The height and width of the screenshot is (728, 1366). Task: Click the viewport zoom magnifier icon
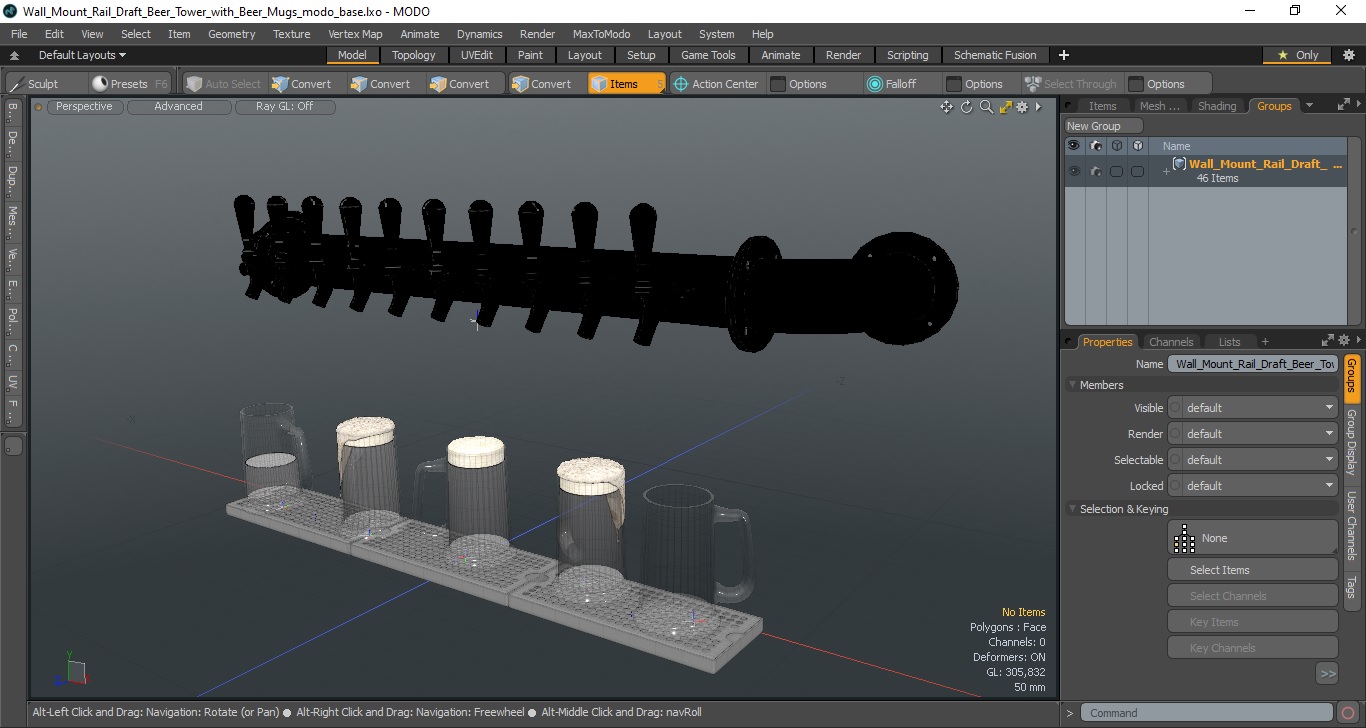coord(986,107)
